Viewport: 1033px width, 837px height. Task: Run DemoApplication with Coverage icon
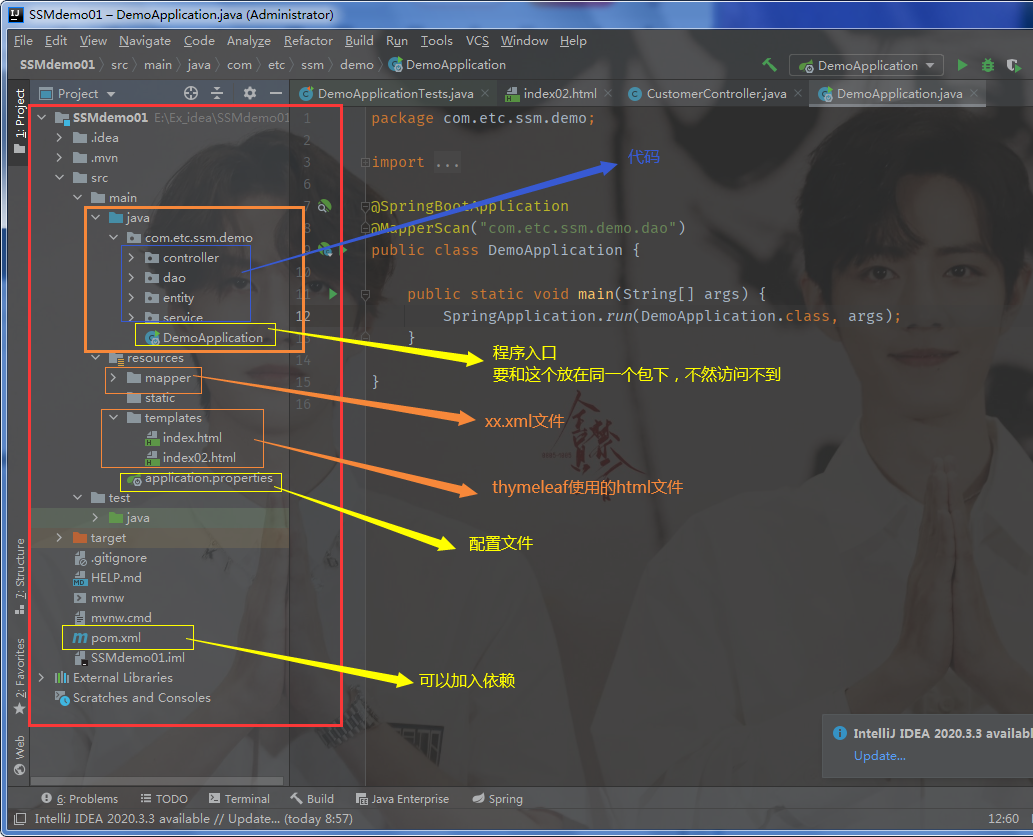click(x=1013, y=64)
